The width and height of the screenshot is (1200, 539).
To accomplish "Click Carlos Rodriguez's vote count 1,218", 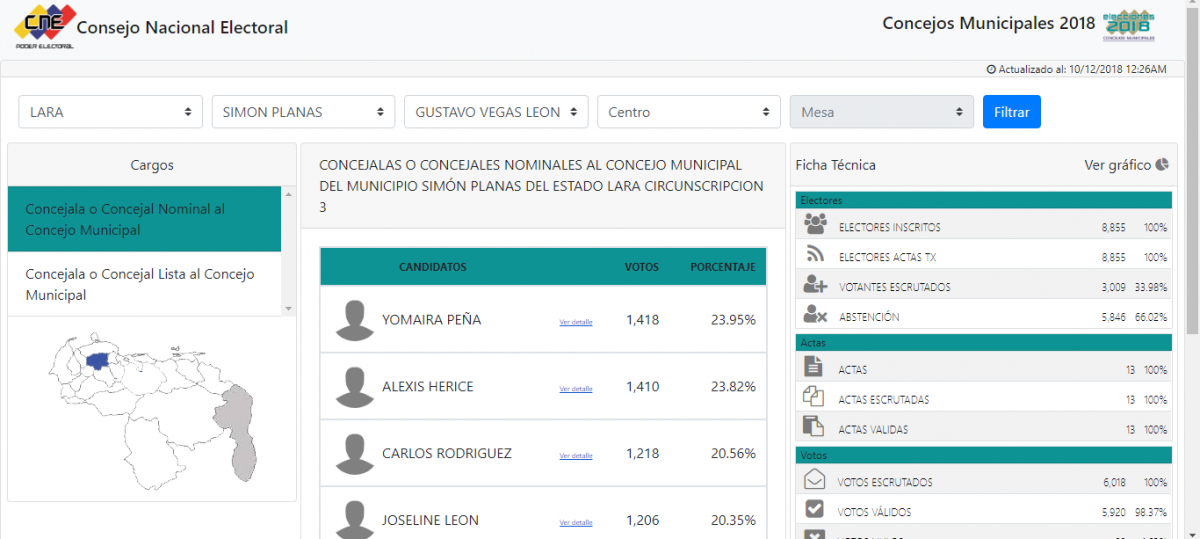I will 642,453.
